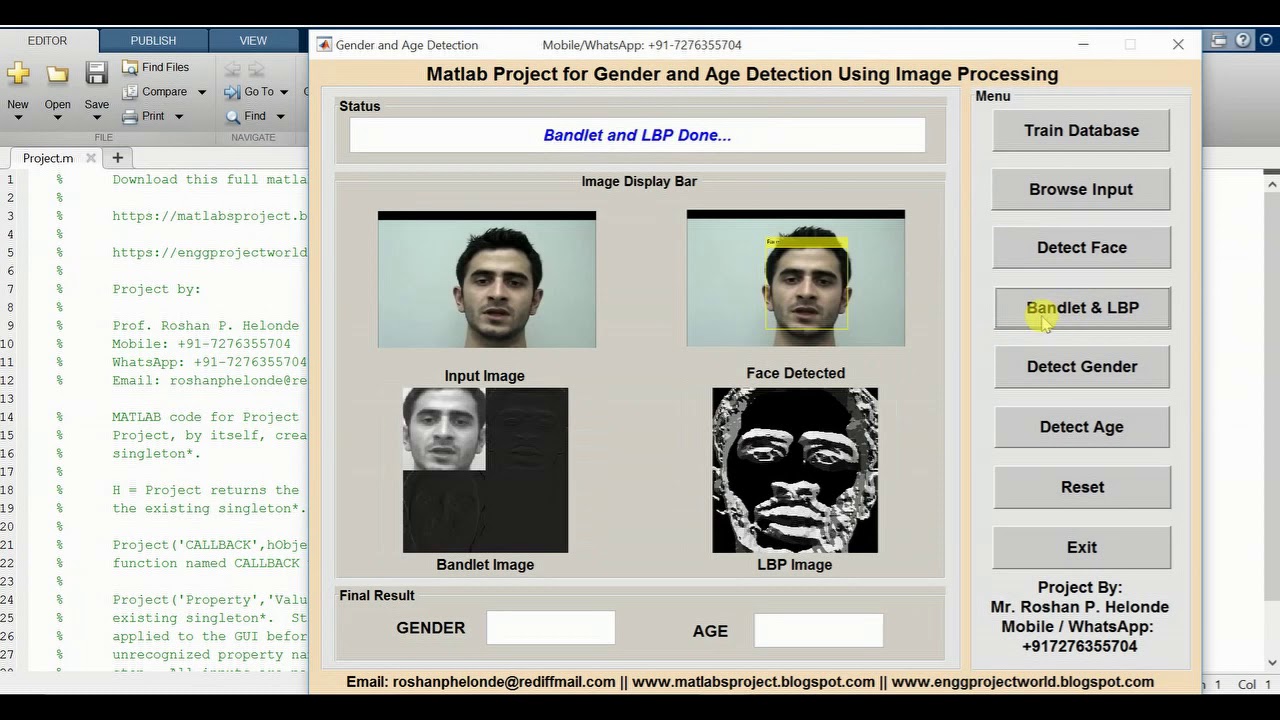Expand the Print dropdown arrow

pos(179,116)
